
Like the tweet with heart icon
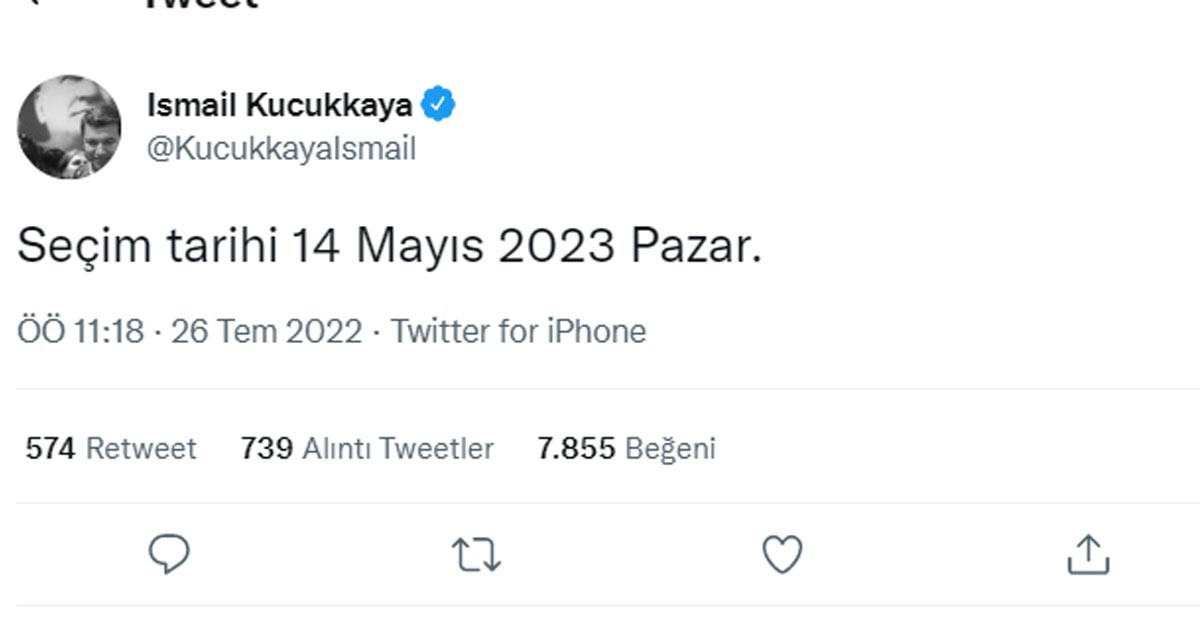782,555
